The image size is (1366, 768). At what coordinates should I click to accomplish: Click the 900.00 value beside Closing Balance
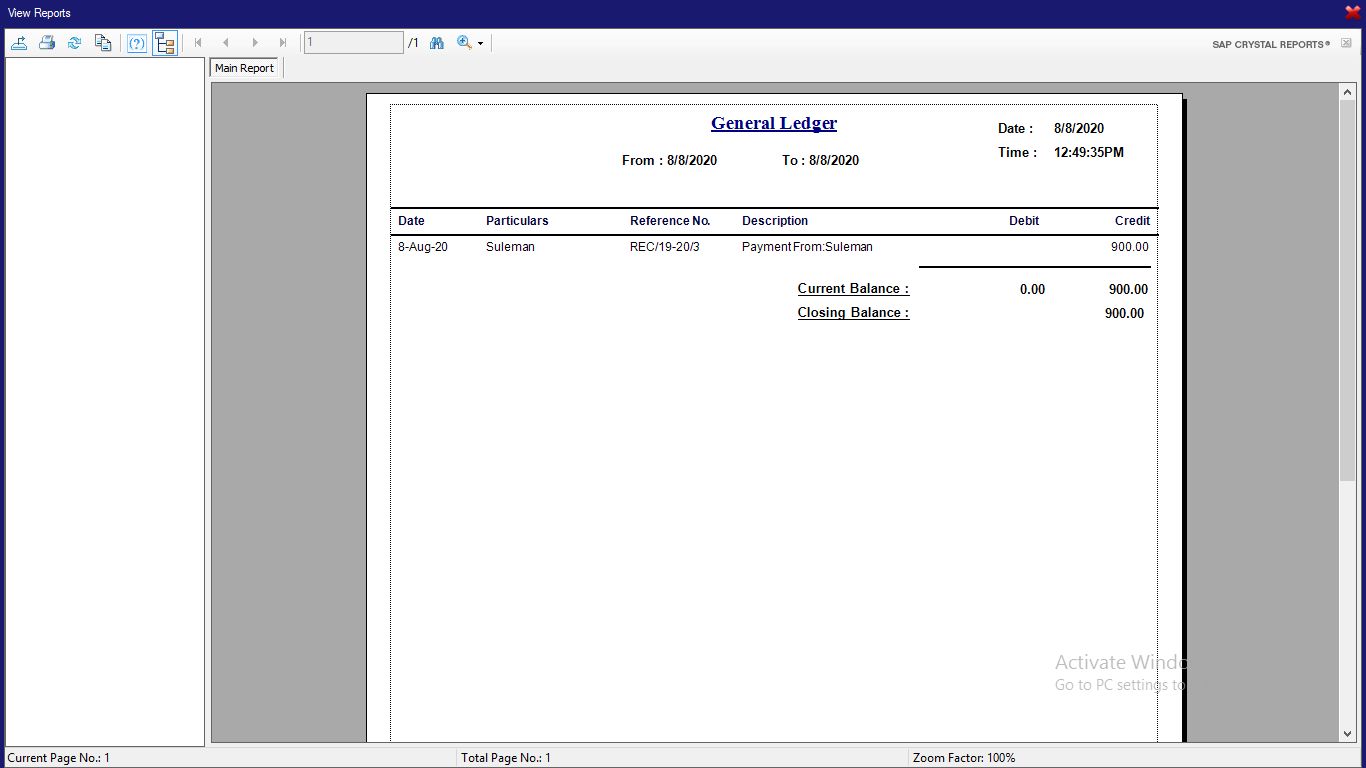[1124, 313]
